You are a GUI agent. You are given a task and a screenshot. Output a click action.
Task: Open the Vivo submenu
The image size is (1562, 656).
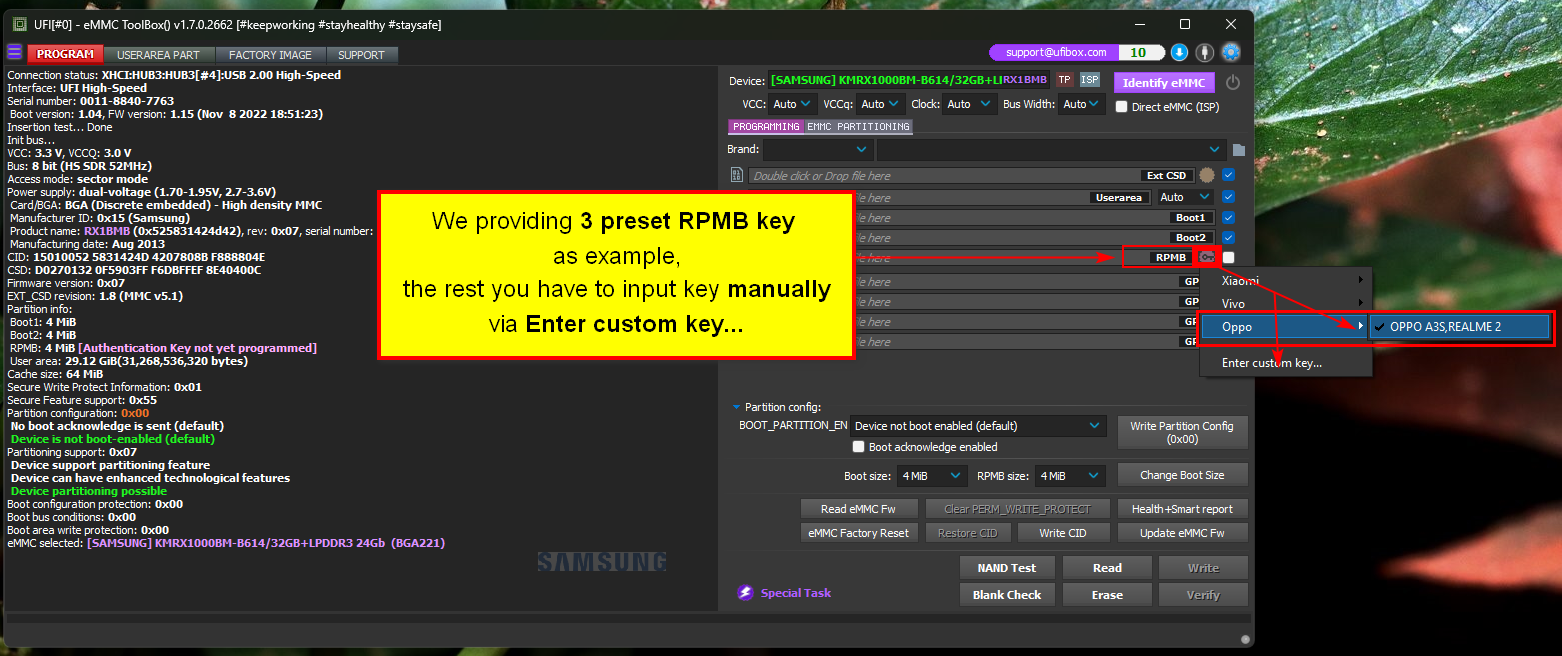(1285, 303)
